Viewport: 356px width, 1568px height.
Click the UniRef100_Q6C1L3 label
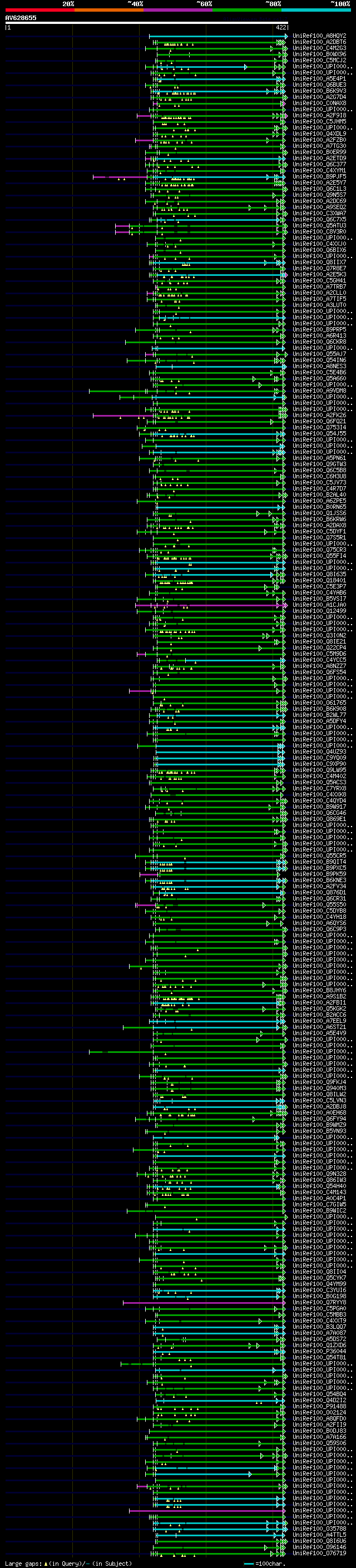(x=319, y=189)
